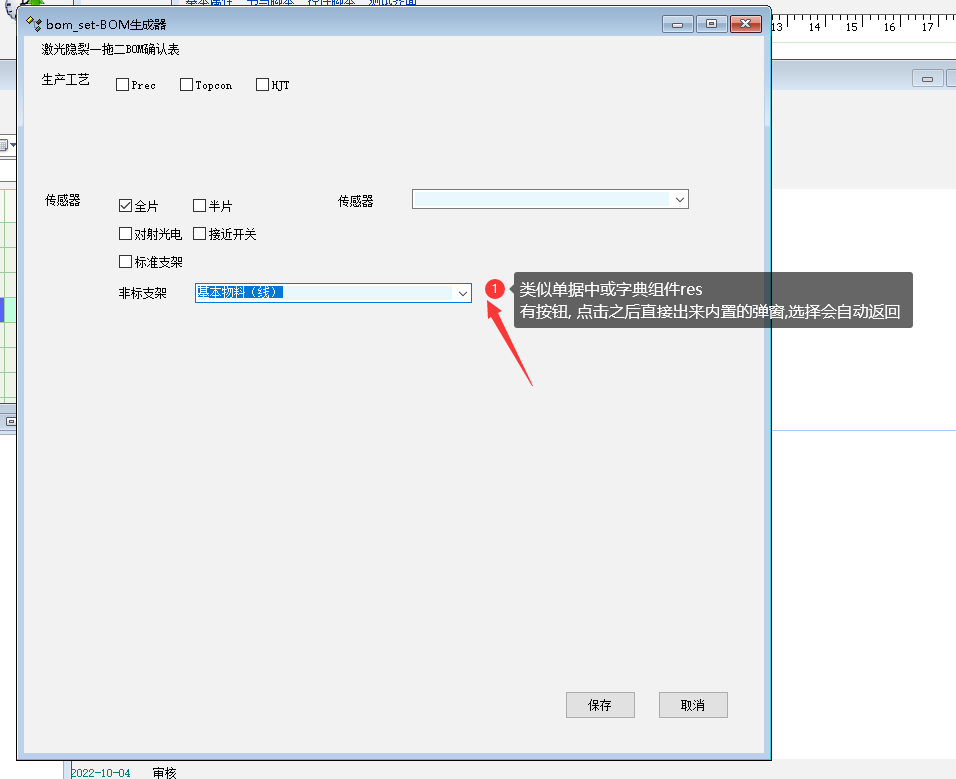The image size is (956, 779).
Task: Check the Topcon process option
Action: pyautogui.click(x=186, y=85)
